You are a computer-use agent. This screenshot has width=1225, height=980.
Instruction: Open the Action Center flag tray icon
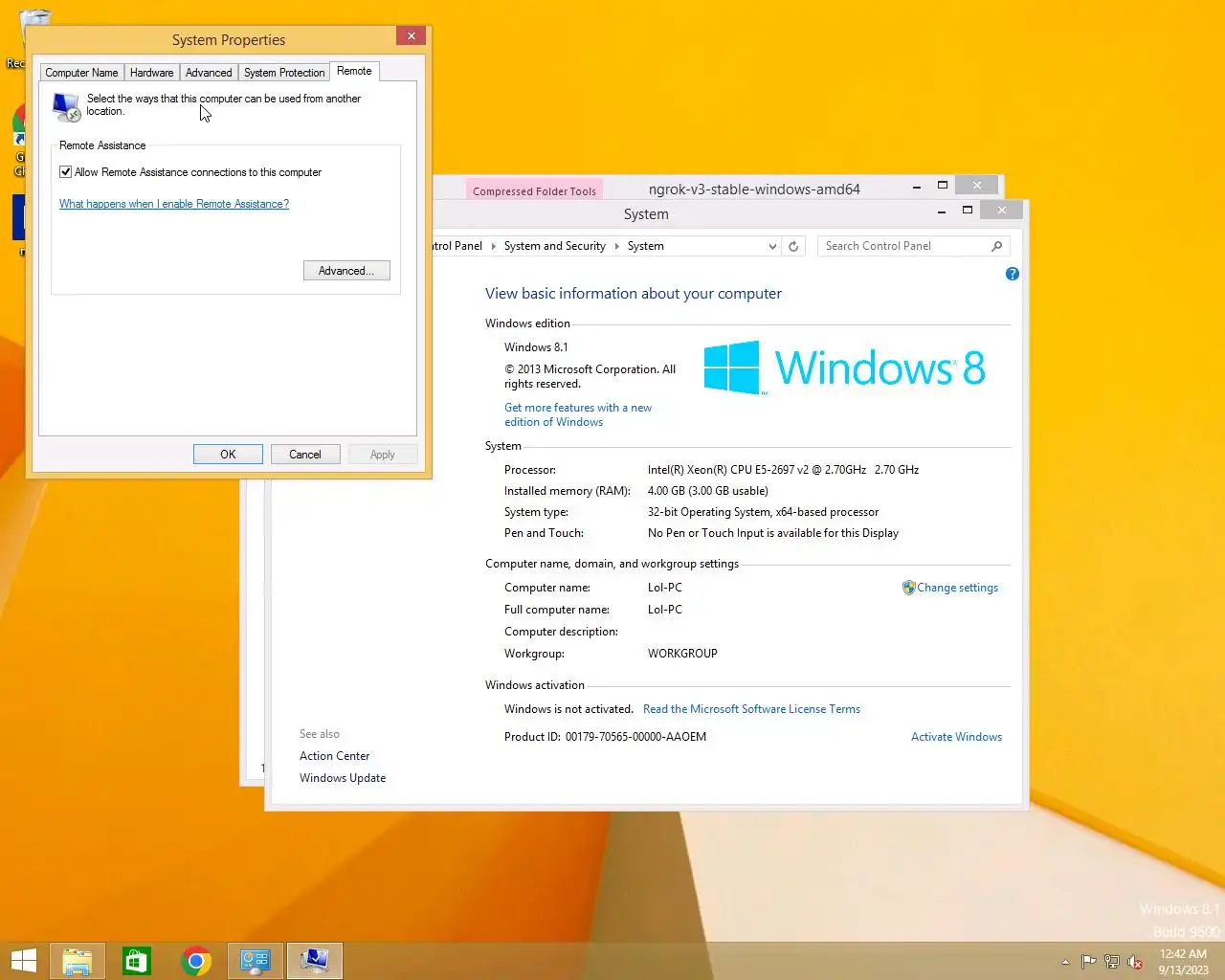pos(1088,962)
